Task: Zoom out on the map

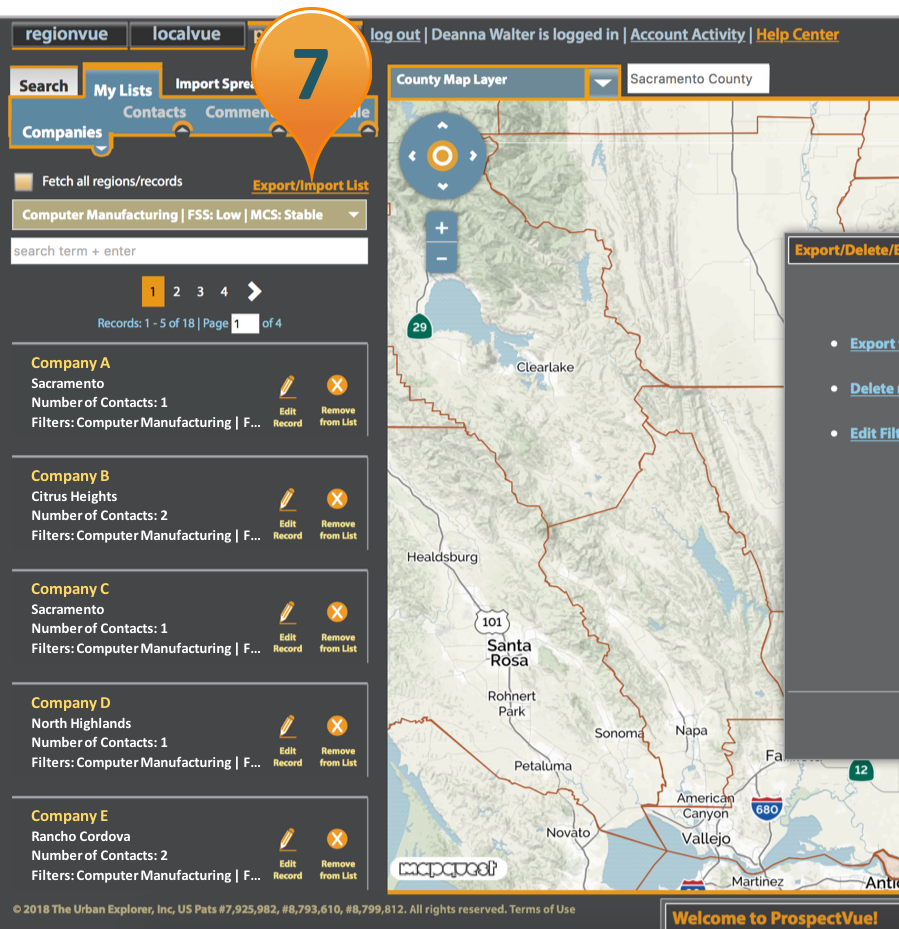Action: [441, 258]
